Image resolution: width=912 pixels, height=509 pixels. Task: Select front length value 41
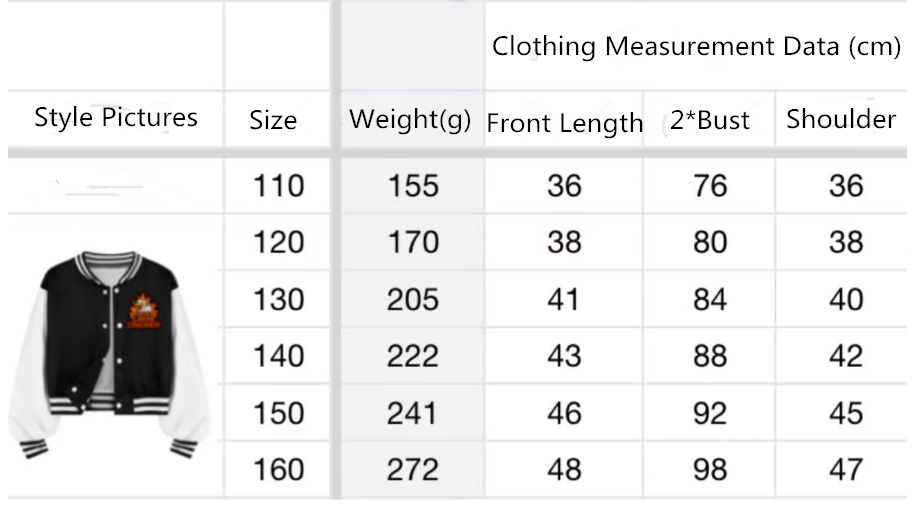[564, 299]
